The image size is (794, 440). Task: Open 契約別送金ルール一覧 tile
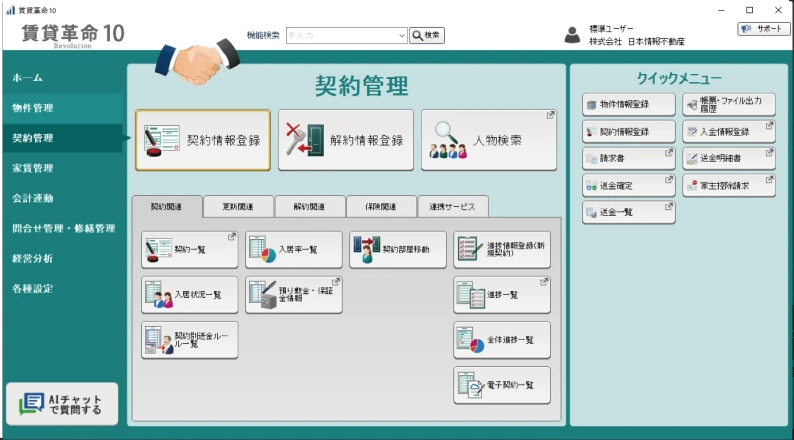pyautogui.click(x=189, y=340)
